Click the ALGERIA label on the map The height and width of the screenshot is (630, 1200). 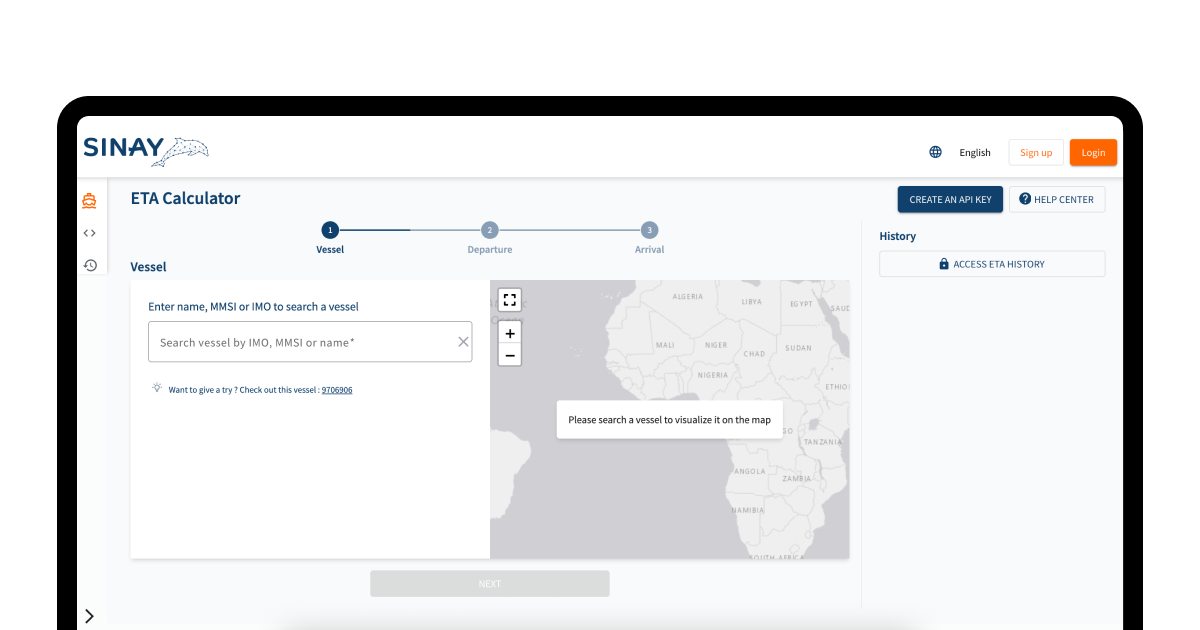688,297
